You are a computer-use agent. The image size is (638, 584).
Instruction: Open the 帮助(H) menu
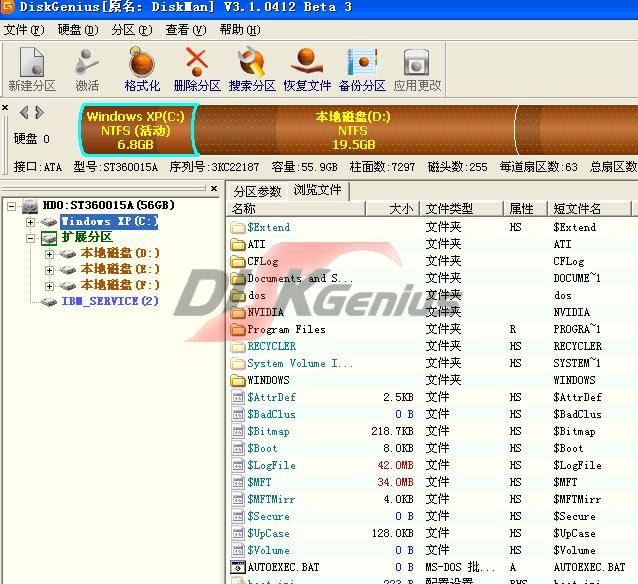[x=240, y=30]
